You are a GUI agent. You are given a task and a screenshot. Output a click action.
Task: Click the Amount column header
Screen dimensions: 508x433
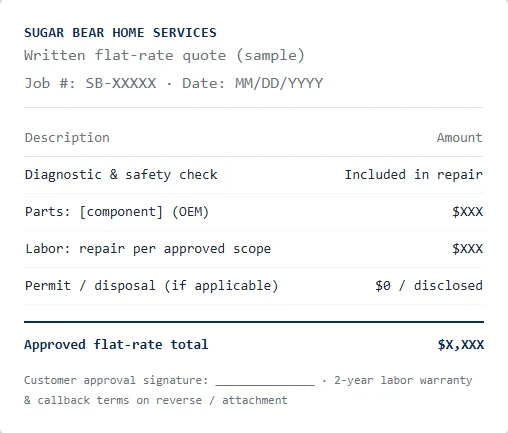tap(460, 138)
